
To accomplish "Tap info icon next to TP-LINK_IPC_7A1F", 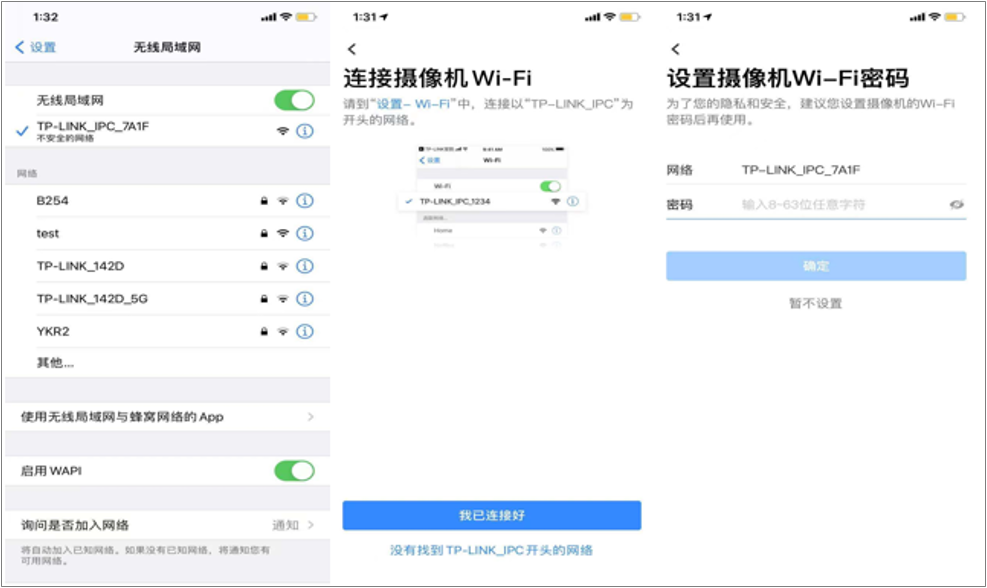I will (x=306, y=131).
